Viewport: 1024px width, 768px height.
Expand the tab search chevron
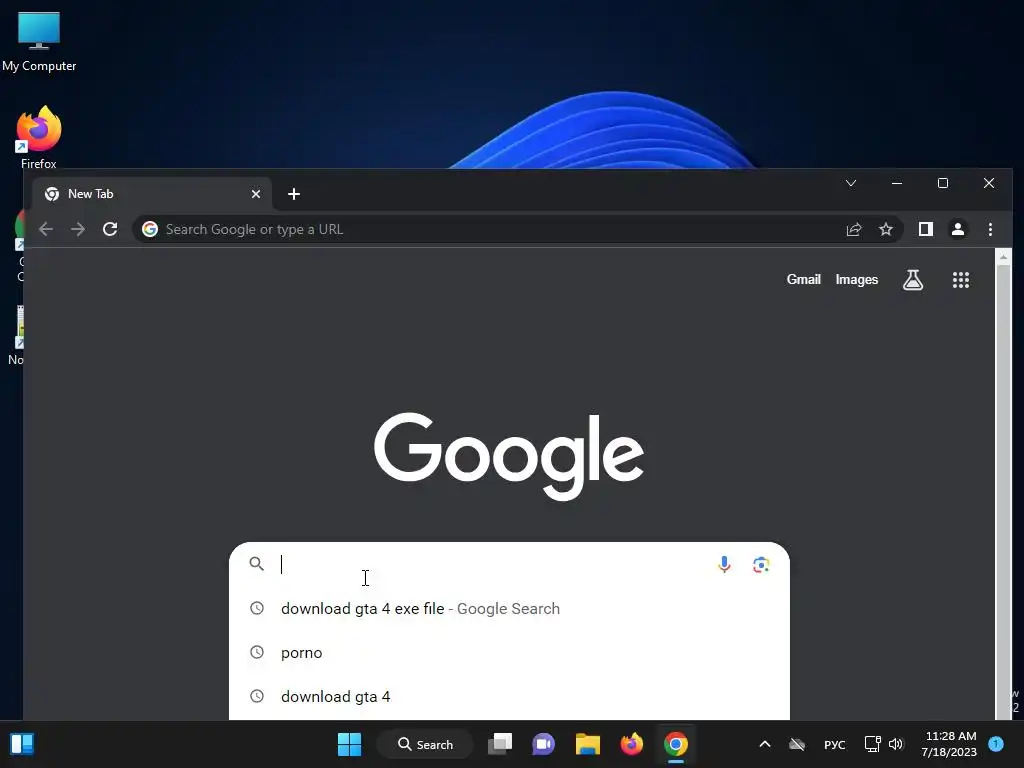pos(851,183)
